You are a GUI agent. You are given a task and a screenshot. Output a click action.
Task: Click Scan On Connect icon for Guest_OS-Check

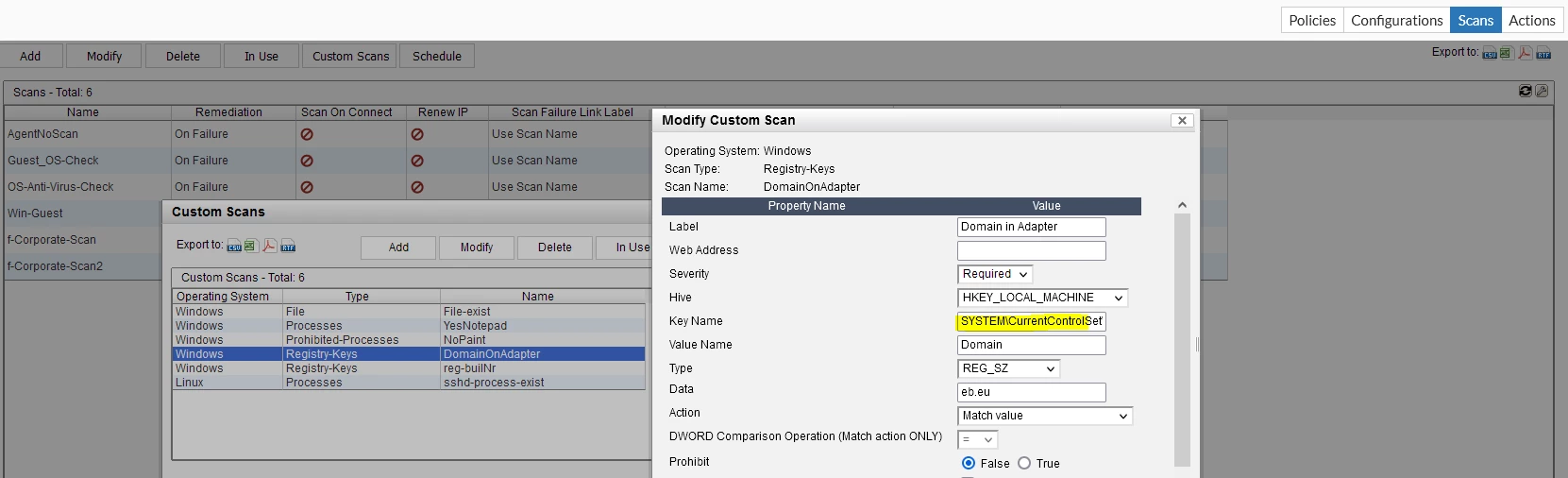(x=307, y=161)
